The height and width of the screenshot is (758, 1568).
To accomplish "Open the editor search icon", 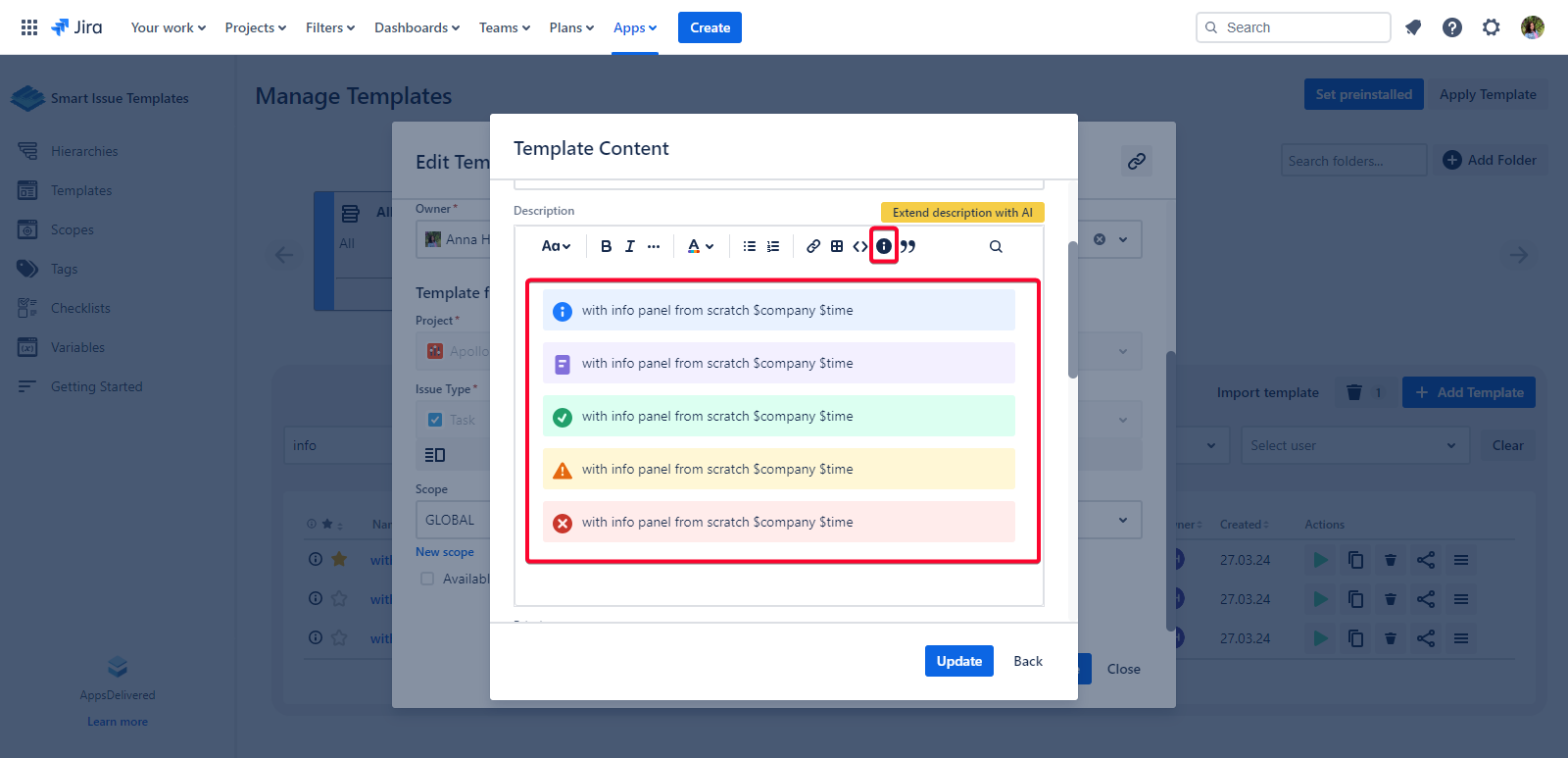I will point(996,246).
